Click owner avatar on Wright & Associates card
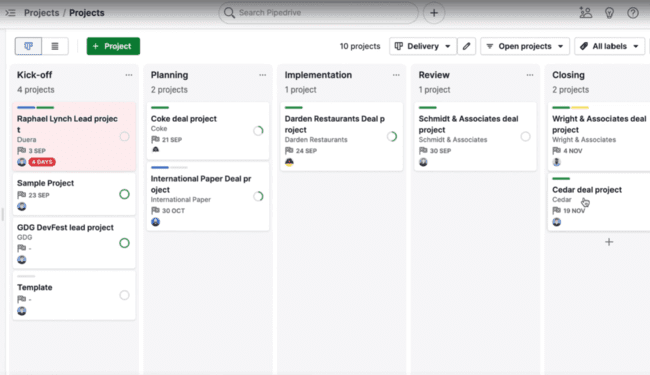This screenshot has width=650, height=375. click(x=557, y=162)
